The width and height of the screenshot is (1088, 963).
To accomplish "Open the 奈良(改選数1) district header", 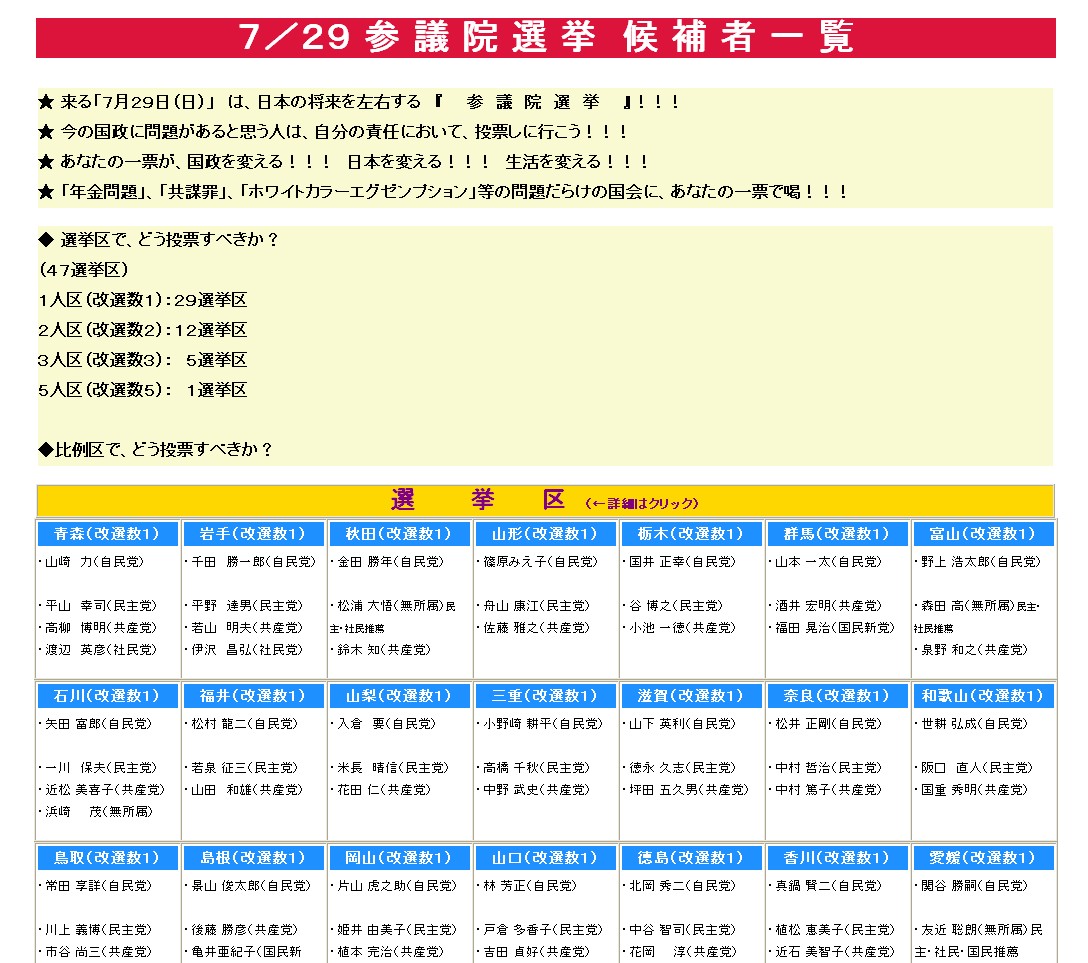I will pos(837,695).
